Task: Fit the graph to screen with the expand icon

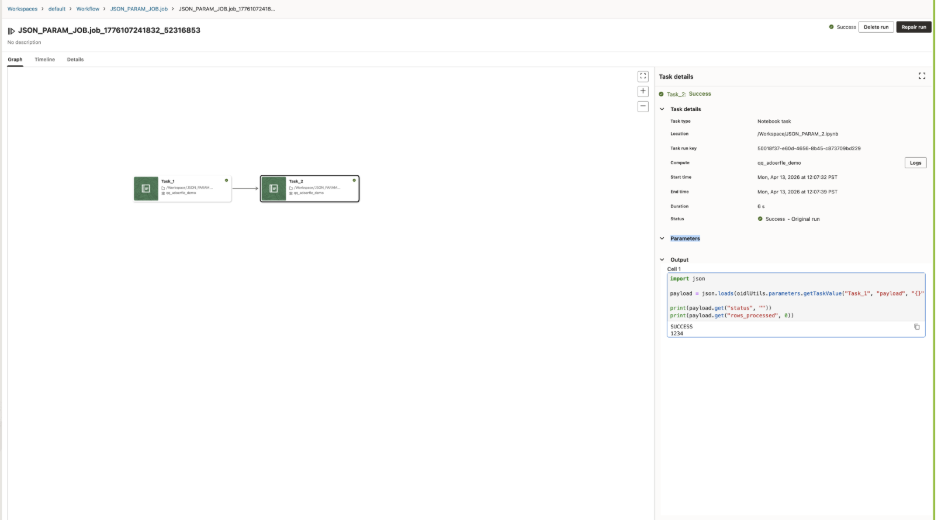Action: 643,76
